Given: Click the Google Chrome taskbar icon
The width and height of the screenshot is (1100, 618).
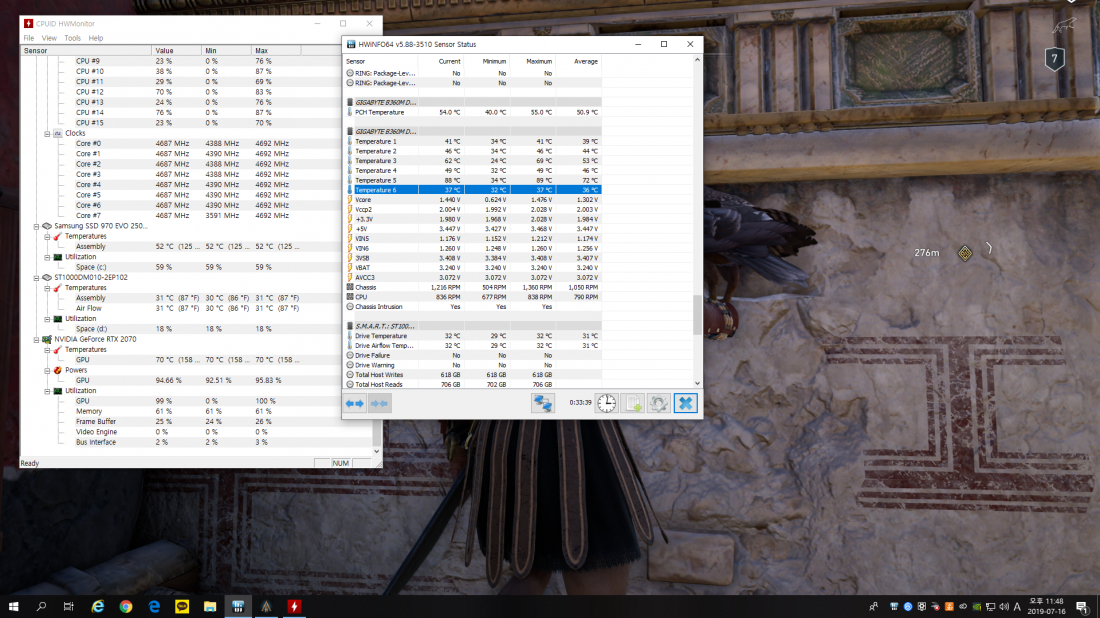Looking at the screenshot, I should coord(126,606).
